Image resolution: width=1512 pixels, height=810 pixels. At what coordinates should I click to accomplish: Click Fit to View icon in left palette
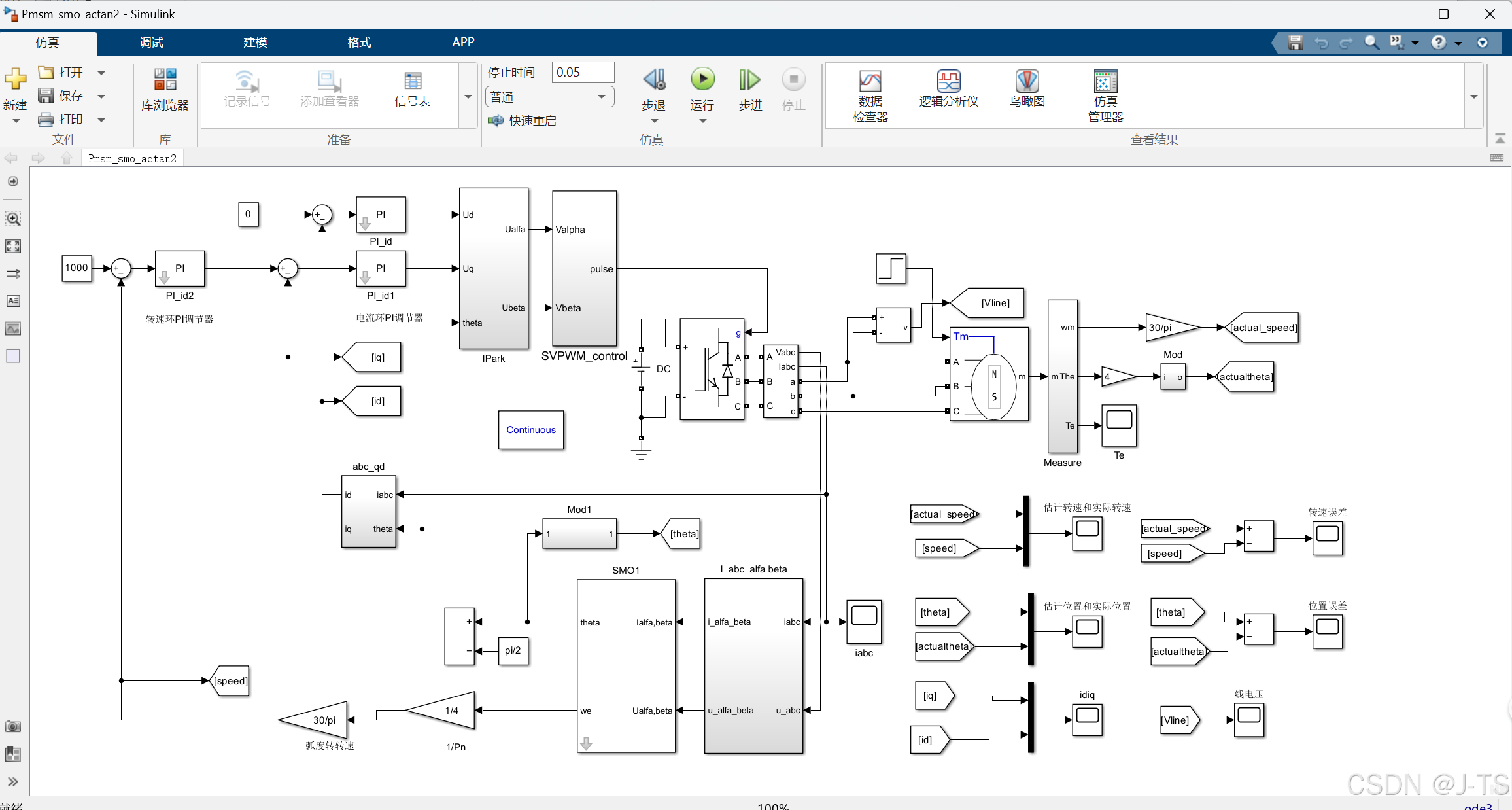tap(13, 246)
